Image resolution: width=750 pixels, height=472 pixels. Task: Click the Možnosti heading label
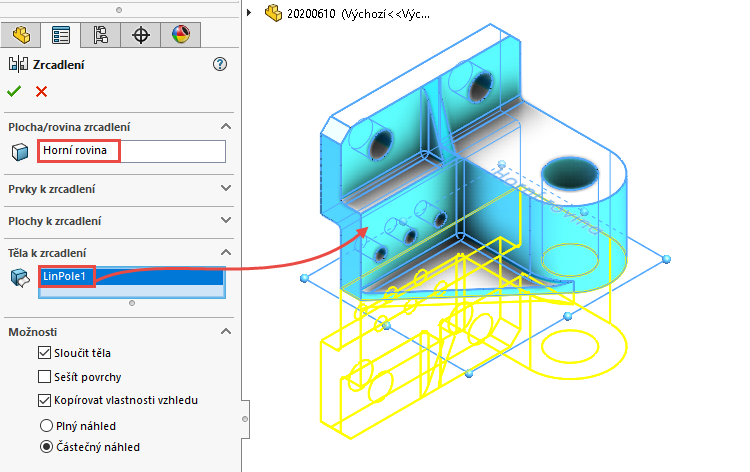(x=33, y=332)
